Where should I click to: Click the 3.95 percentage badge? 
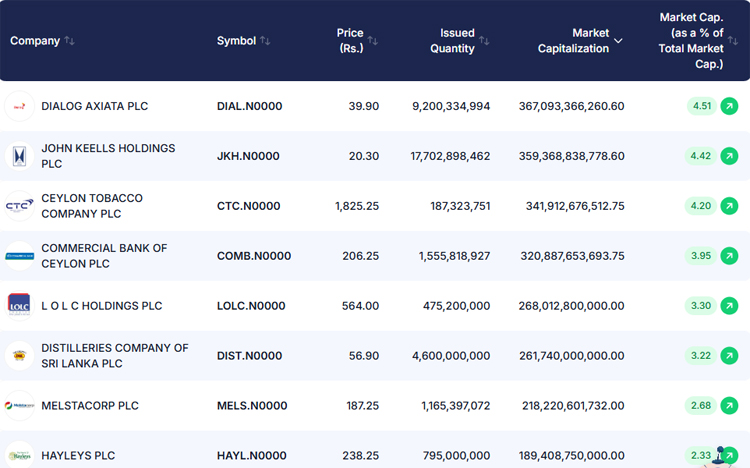701,256
